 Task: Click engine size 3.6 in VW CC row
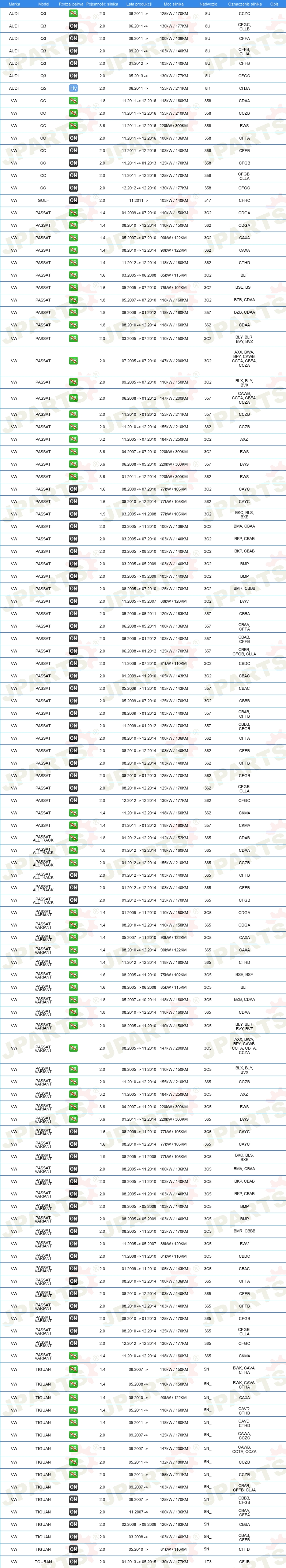click(102, 126)
